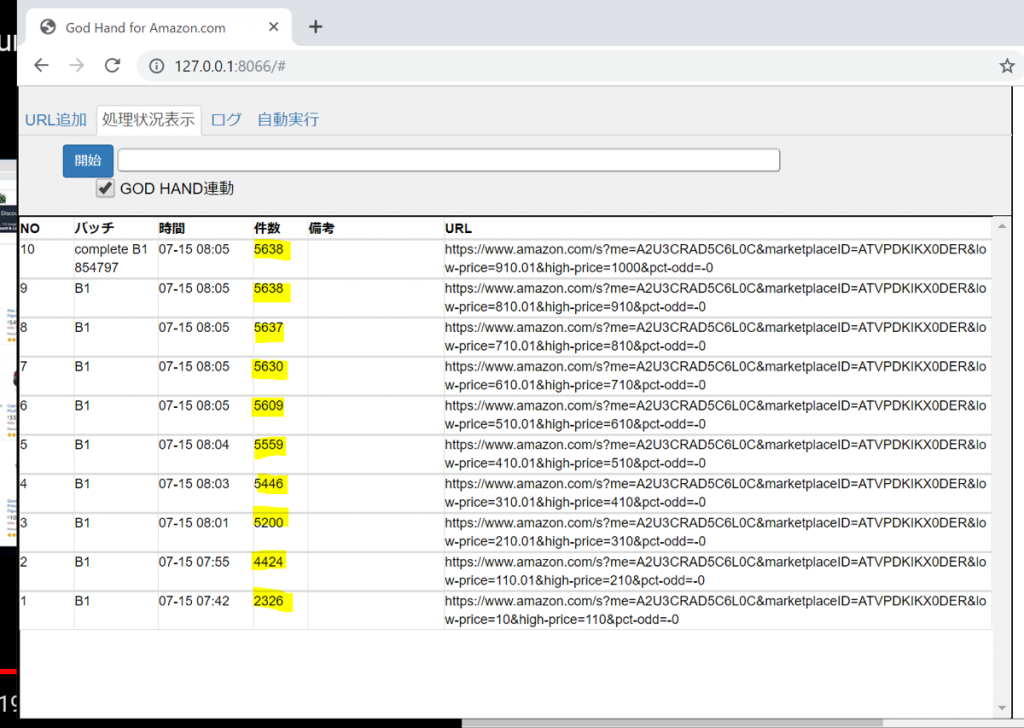Reload the page with refresh icon
The image size is (1024, 728).
coord(112,65)
